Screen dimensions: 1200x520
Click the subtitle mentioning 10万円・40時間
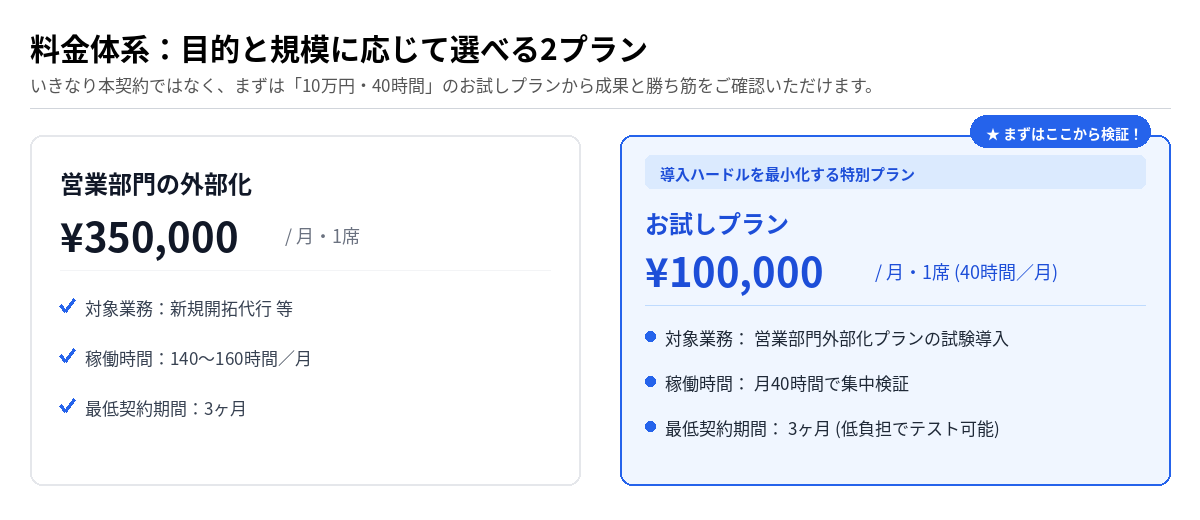tap(452, 85)
